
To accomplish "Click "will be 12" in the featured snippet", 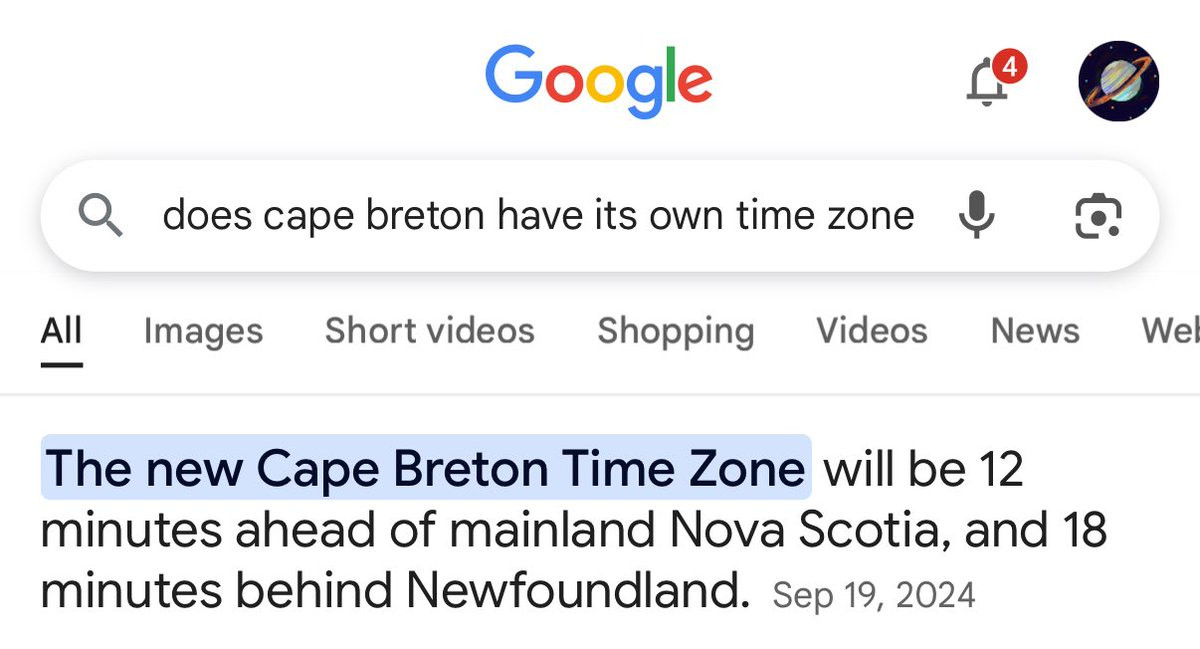I will point(923,467).
